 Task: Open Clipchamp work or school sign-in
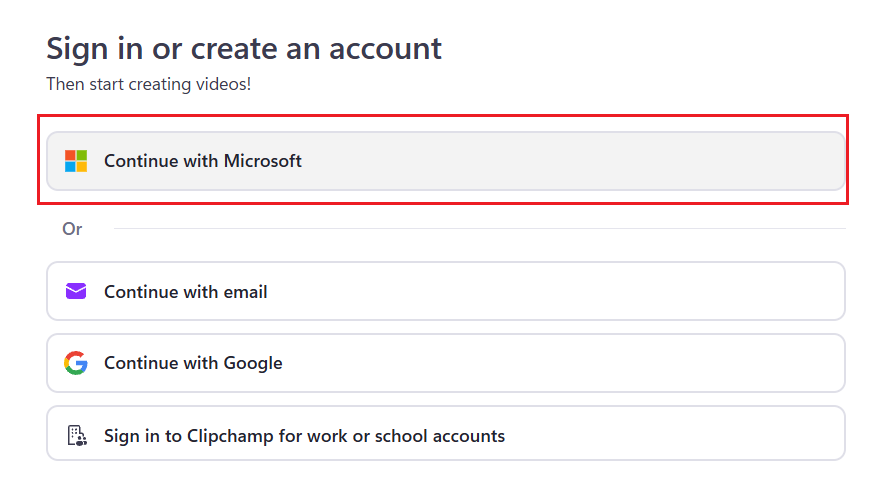445,436
